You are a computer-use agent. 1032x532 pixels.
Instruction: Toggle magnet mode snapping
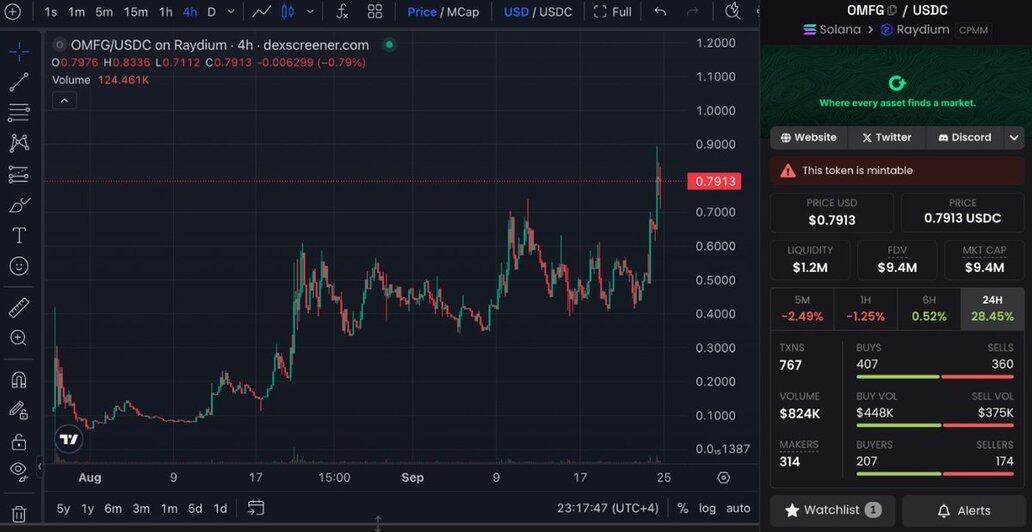tap(18, 379)
